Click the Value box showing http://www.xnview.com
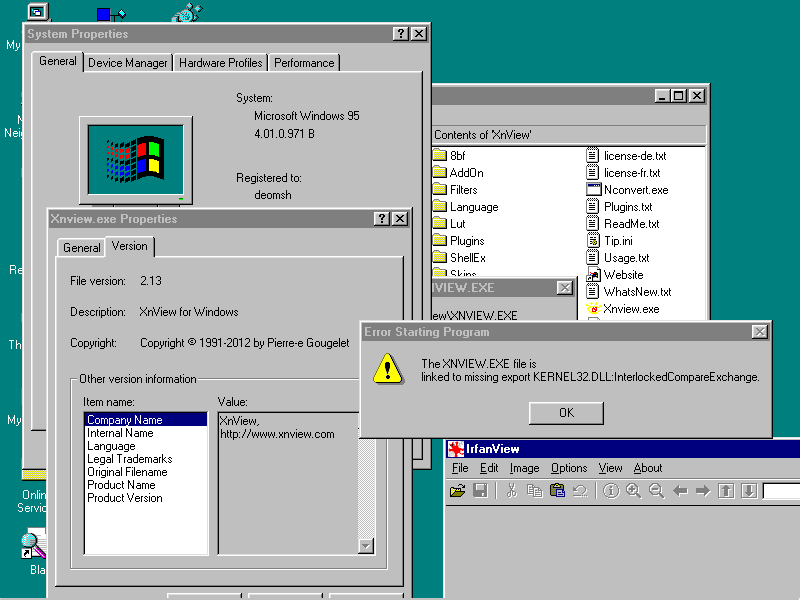 pyautogui.click(x=288, y=483)
